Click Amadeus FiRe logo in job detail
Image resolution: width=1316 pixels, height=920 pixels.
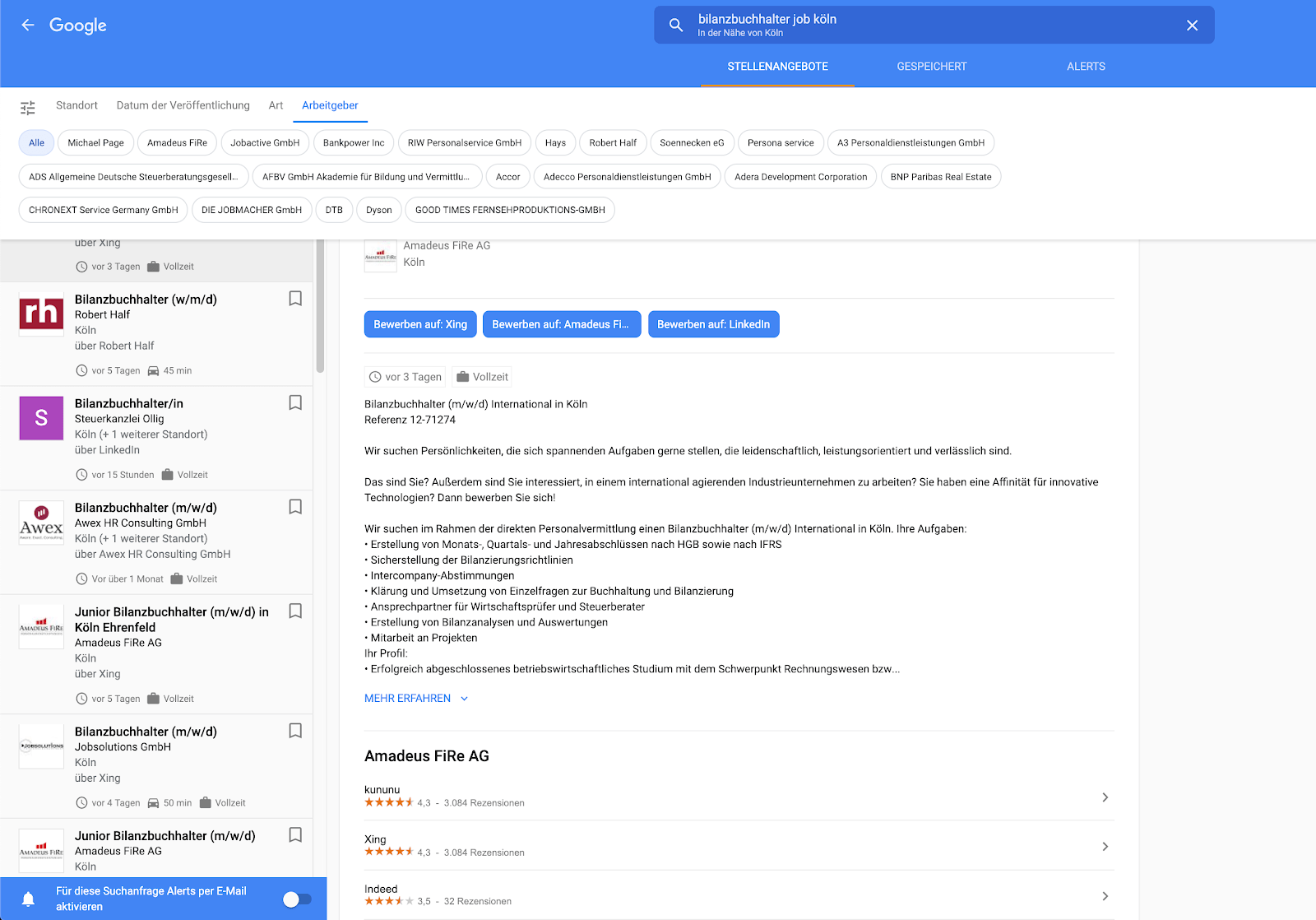(x=380, y=255)
